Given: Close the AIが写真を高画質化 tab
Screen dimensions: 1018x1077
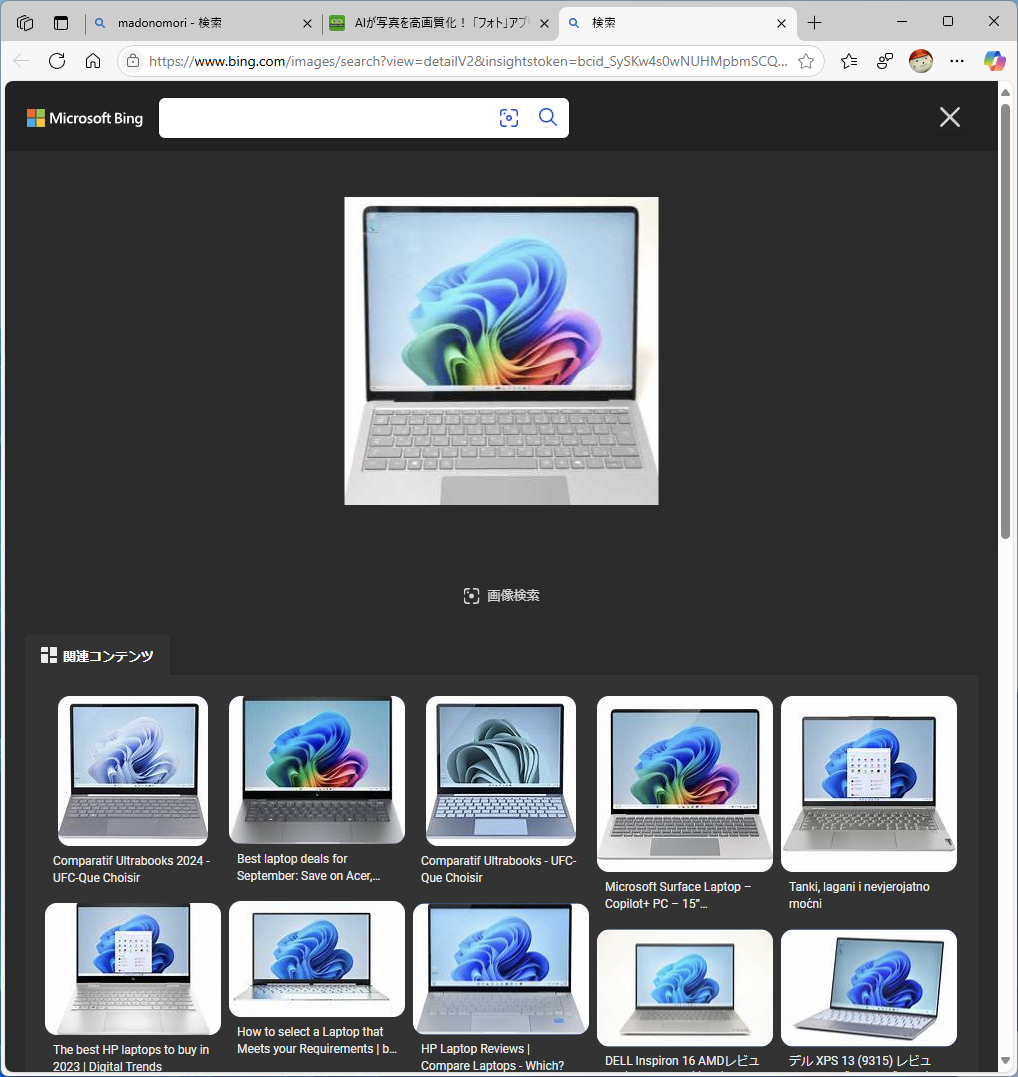Looking at the screenshot, I should pyautogui.click(x=544, y=23).
